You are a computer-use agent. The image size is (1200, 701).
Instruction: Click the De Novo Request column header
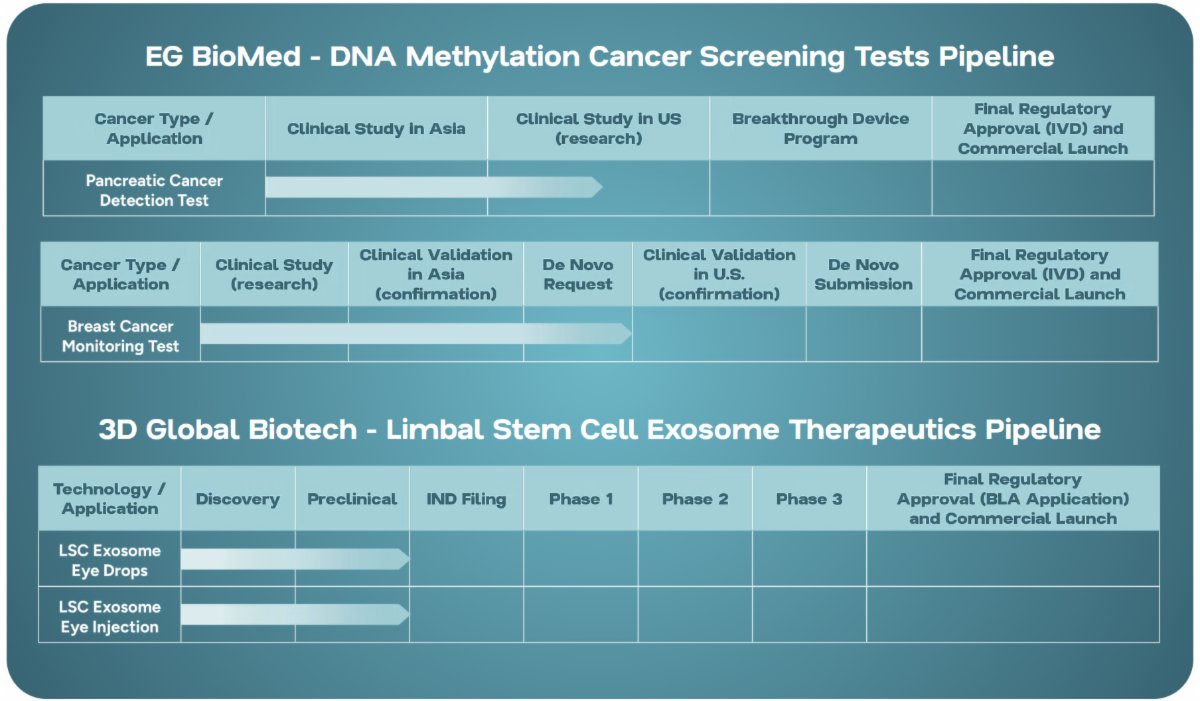(x=577, y=275)
